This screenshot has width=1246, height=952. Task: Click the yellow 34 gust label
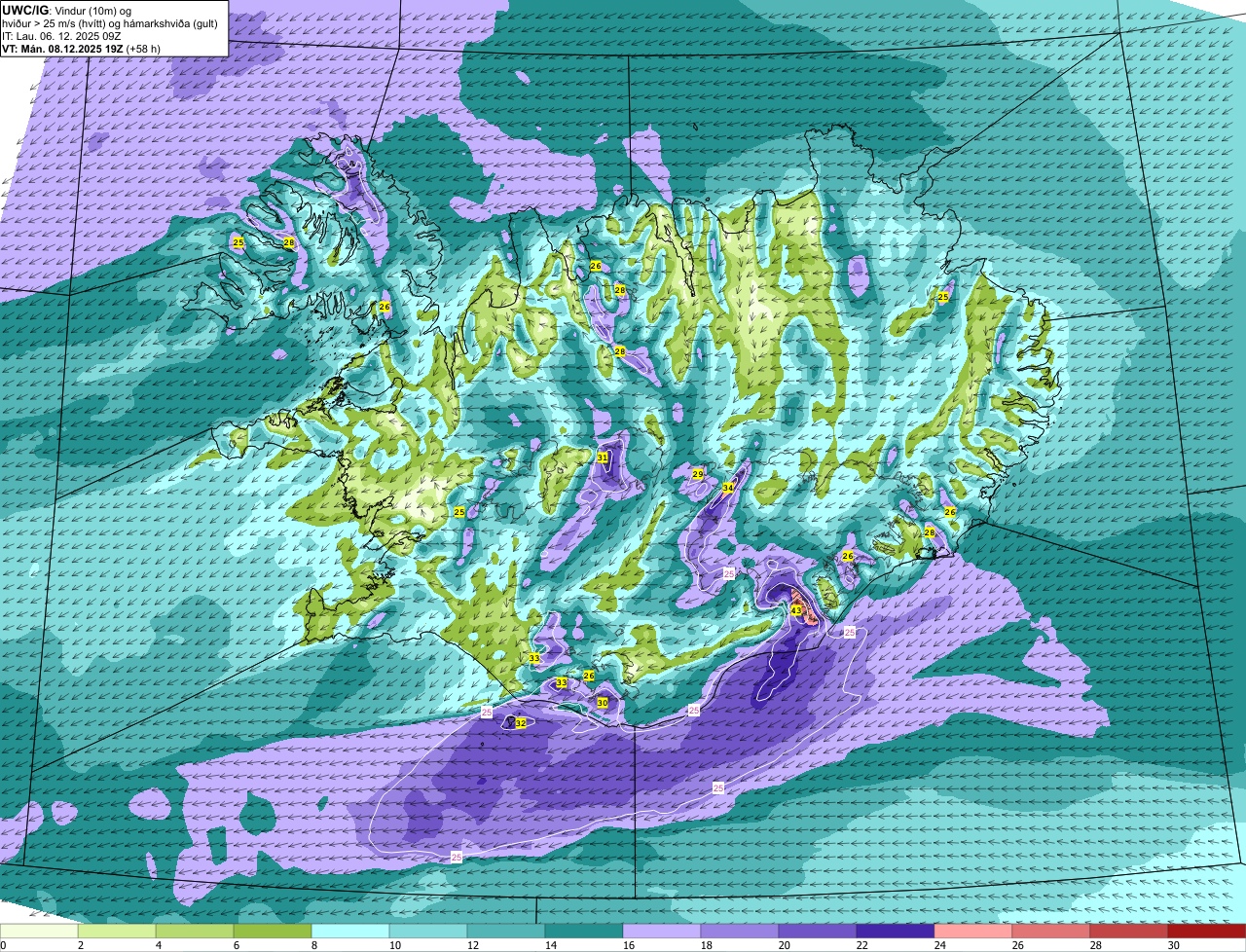coord(728,488)
